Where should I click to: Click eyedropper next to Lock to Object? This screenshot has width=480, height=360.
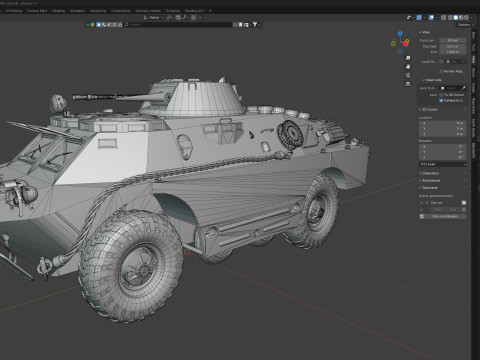pyautogui.click(x=464, y=88)
